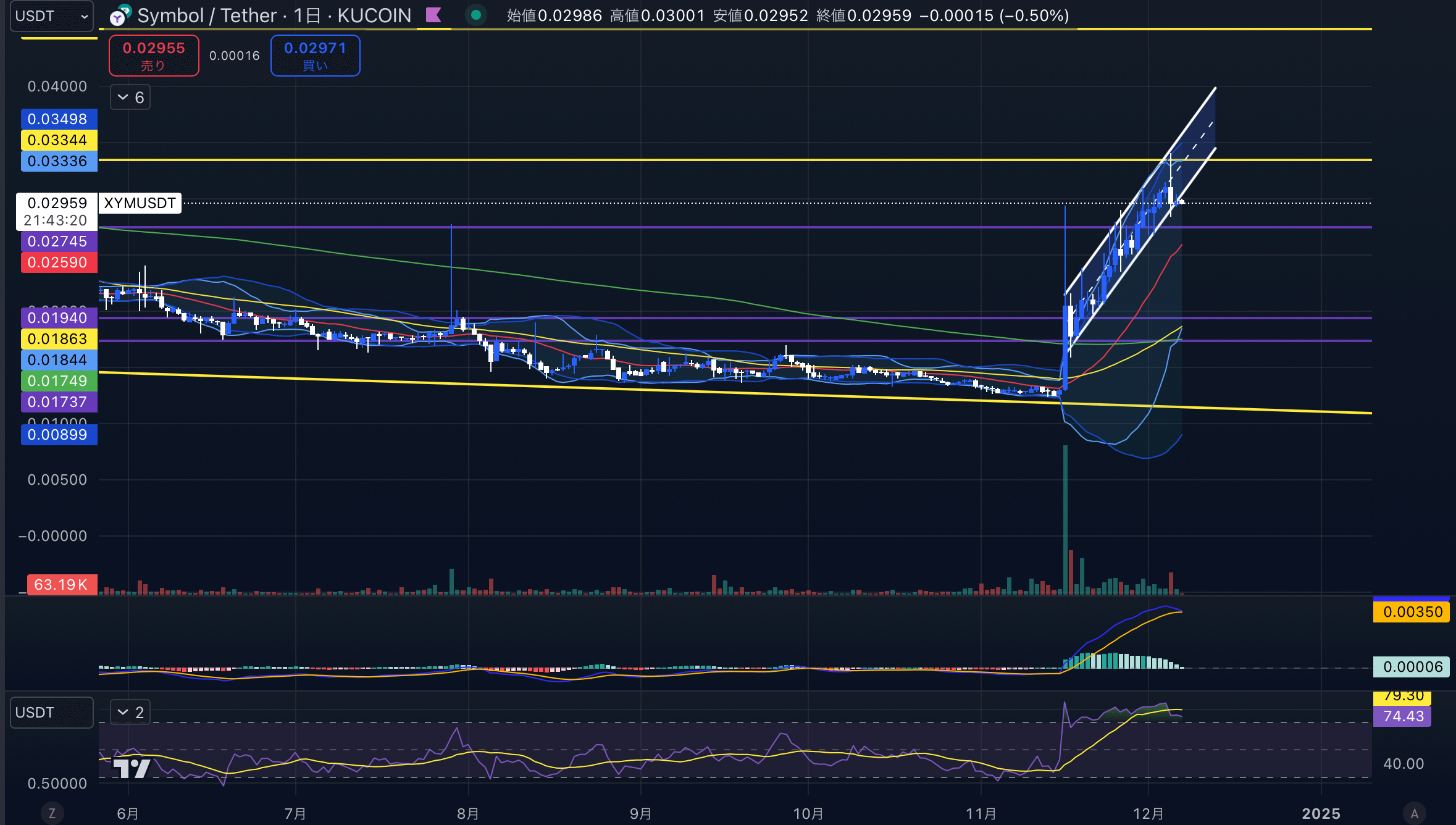Screen dimensions: 1456x825
Task: Click the green market status dot
Action: click(476, 15)
